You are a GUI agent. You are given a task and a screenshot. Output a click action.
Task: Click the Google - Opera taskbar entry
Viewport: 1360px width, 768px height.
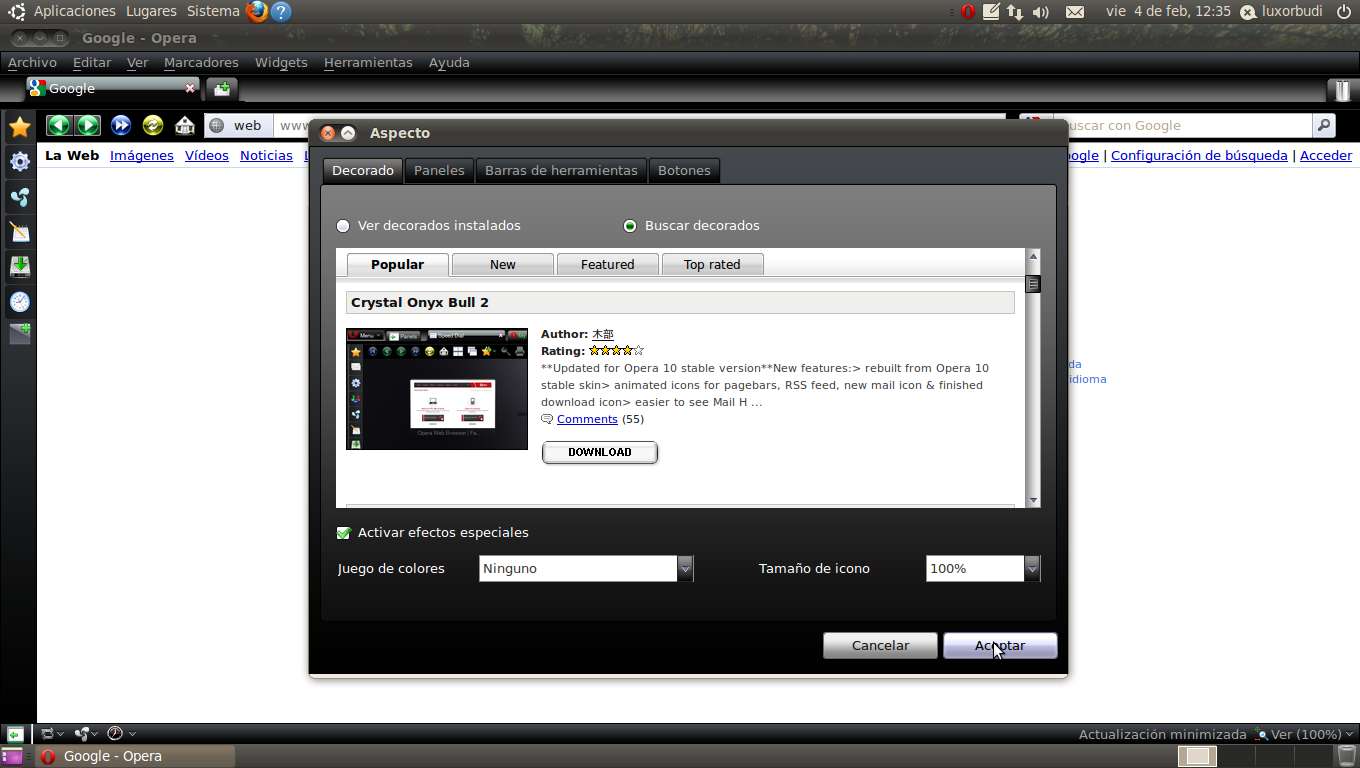click(x=135, y=756)
